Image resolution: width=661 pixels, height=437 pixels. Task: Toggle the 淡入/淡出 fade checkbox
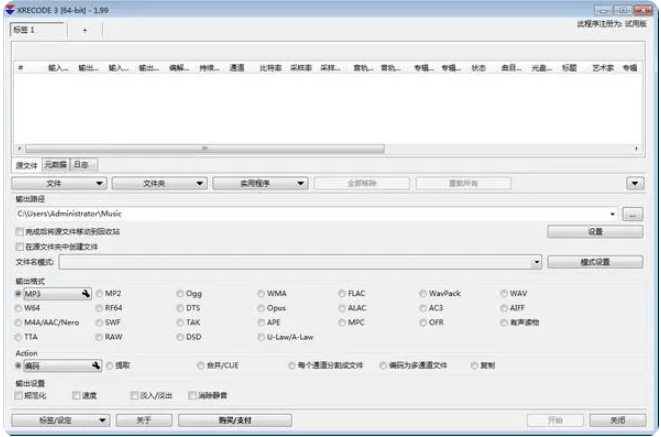(x=134, y=395)
